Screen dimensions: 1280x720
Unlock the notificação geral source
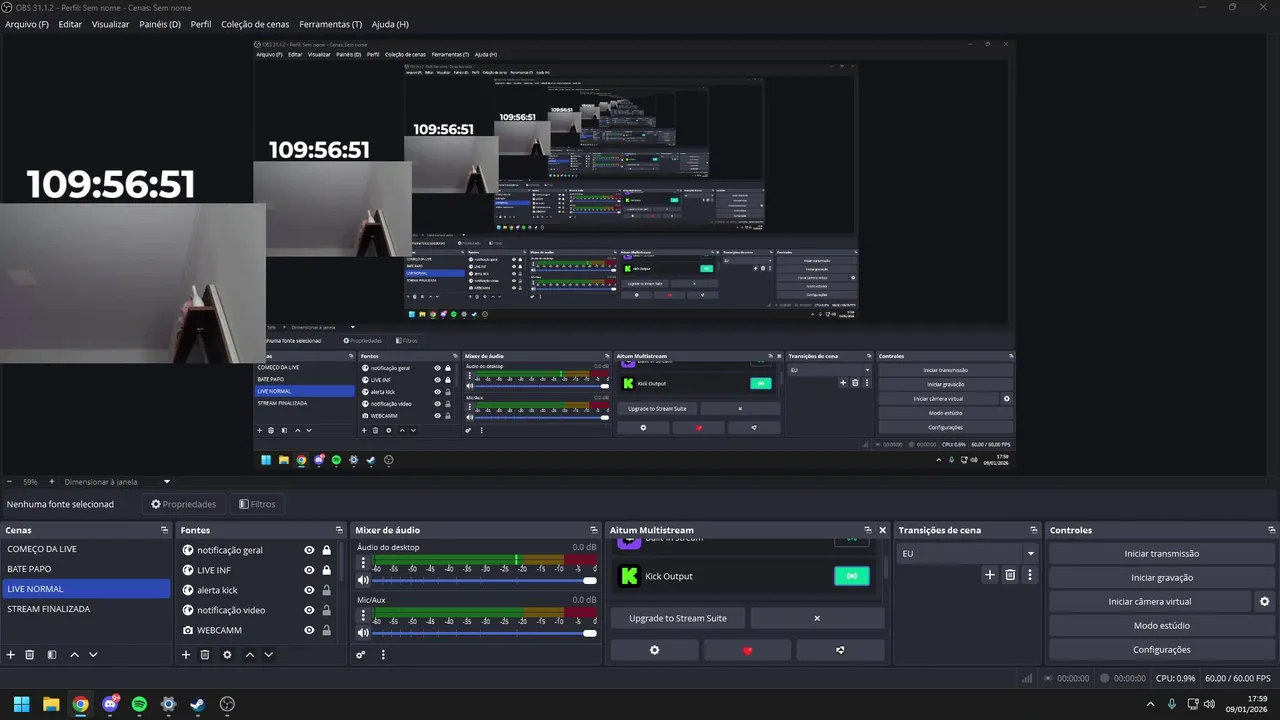(x=326, y=550)
